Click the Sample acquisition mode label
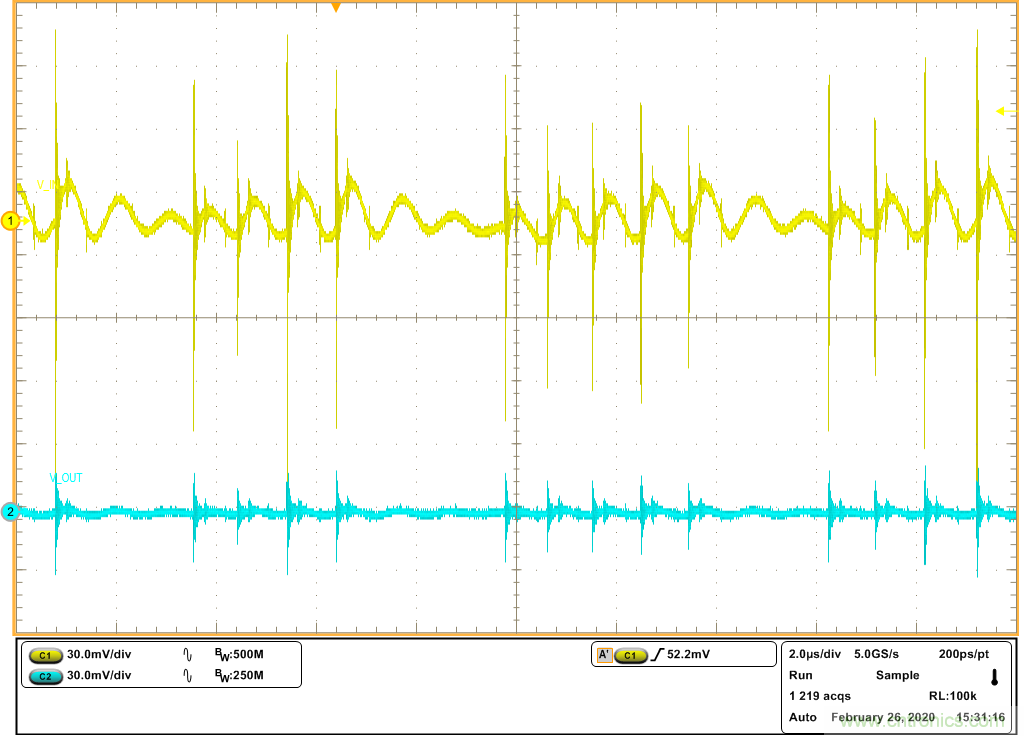The width and height of the screenshot is (1024, 736). pyautogui.click(x=897, y=675)
